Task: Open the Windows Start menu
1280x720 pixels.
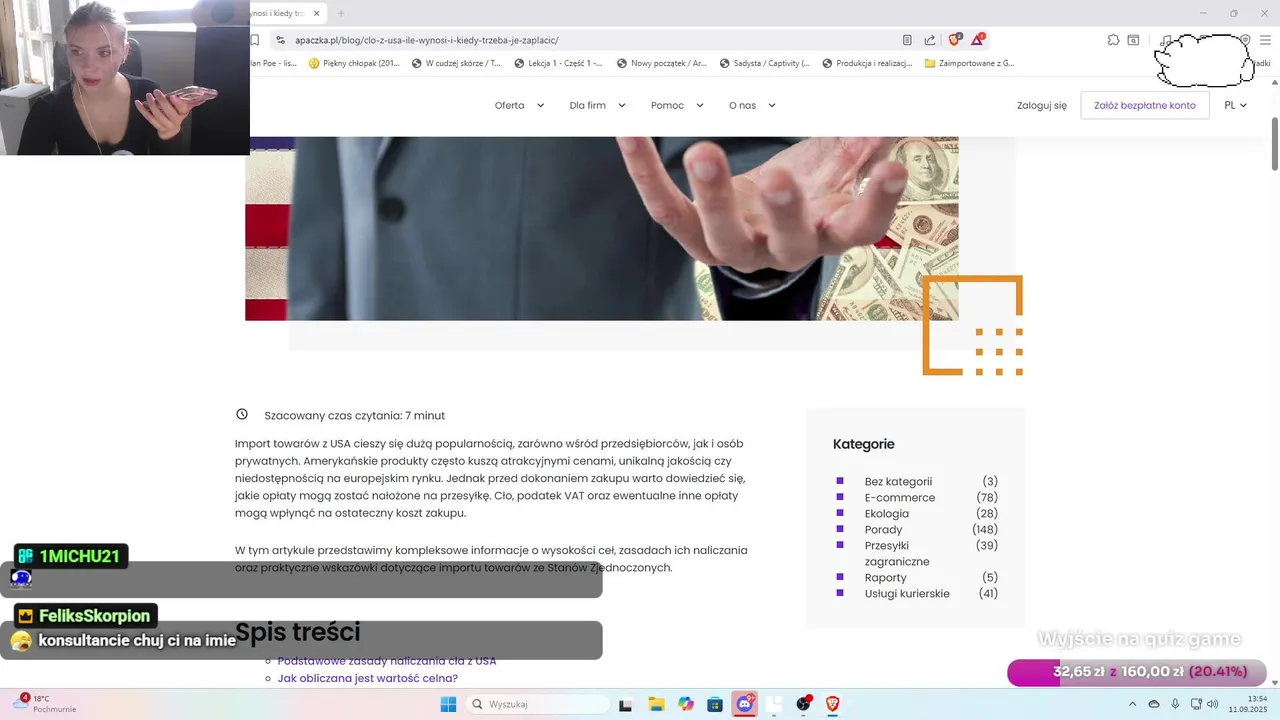Action: pyautogui.click(x=448, y=704)
